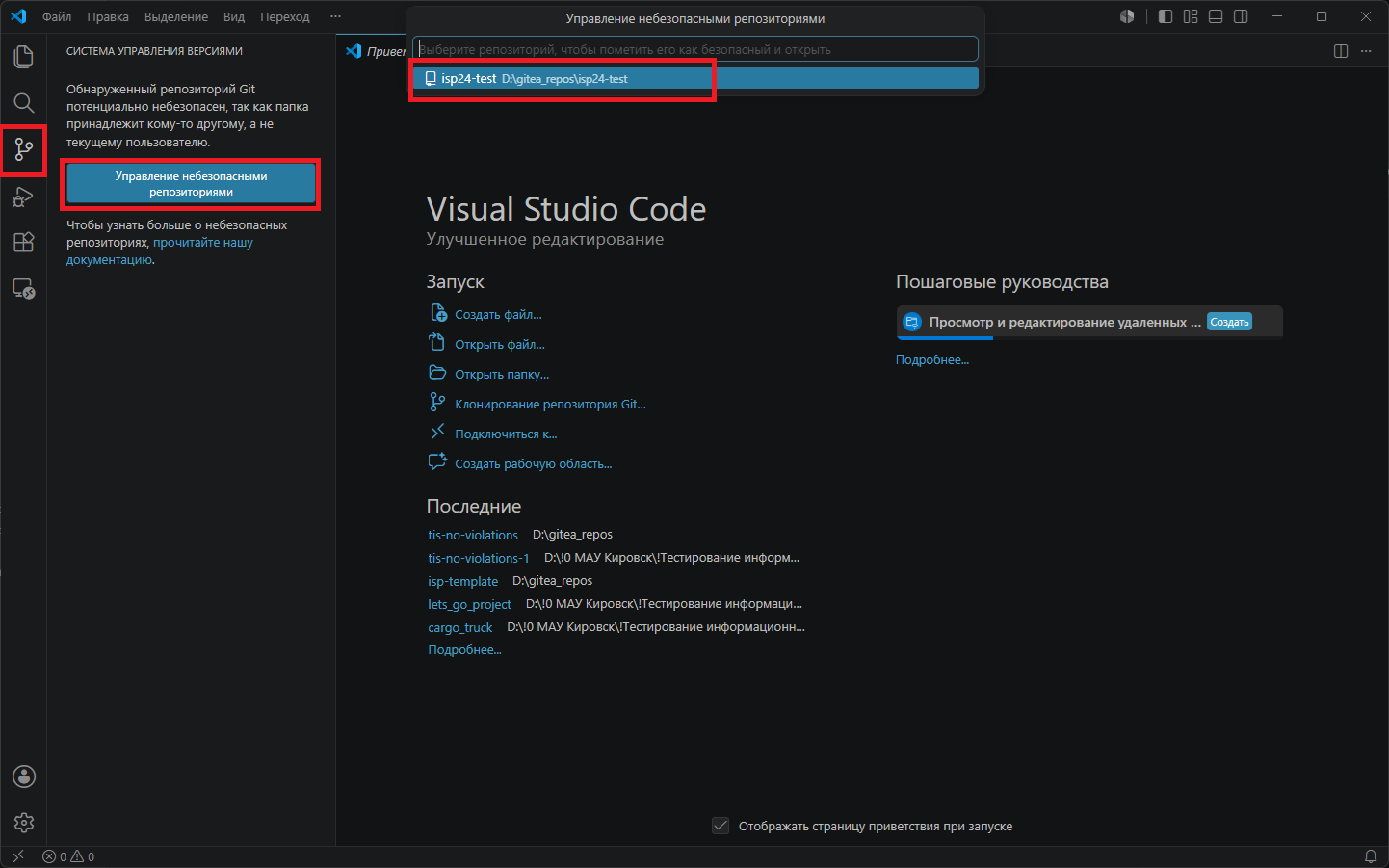Click the remote window icon in status bar
The width and height of the screenshot is (1389, 868).
click(x=18, y=856)
